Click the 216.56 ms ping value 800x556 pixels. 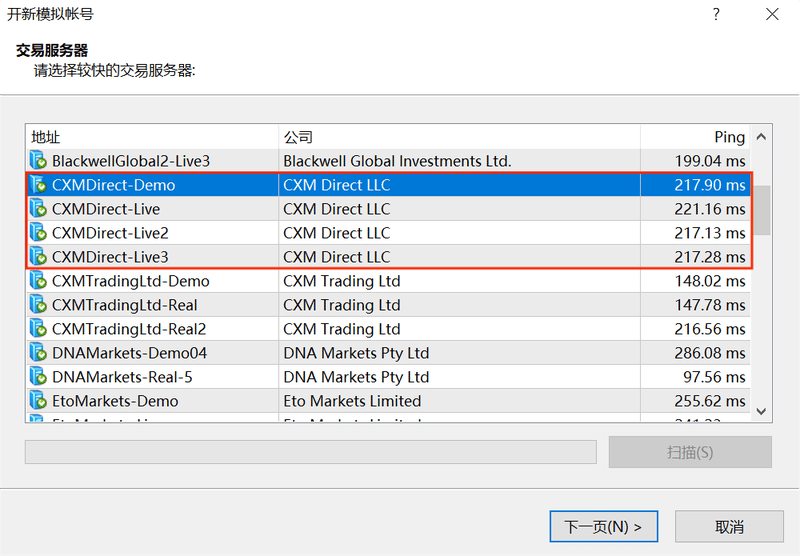click(x=710, y=329)
